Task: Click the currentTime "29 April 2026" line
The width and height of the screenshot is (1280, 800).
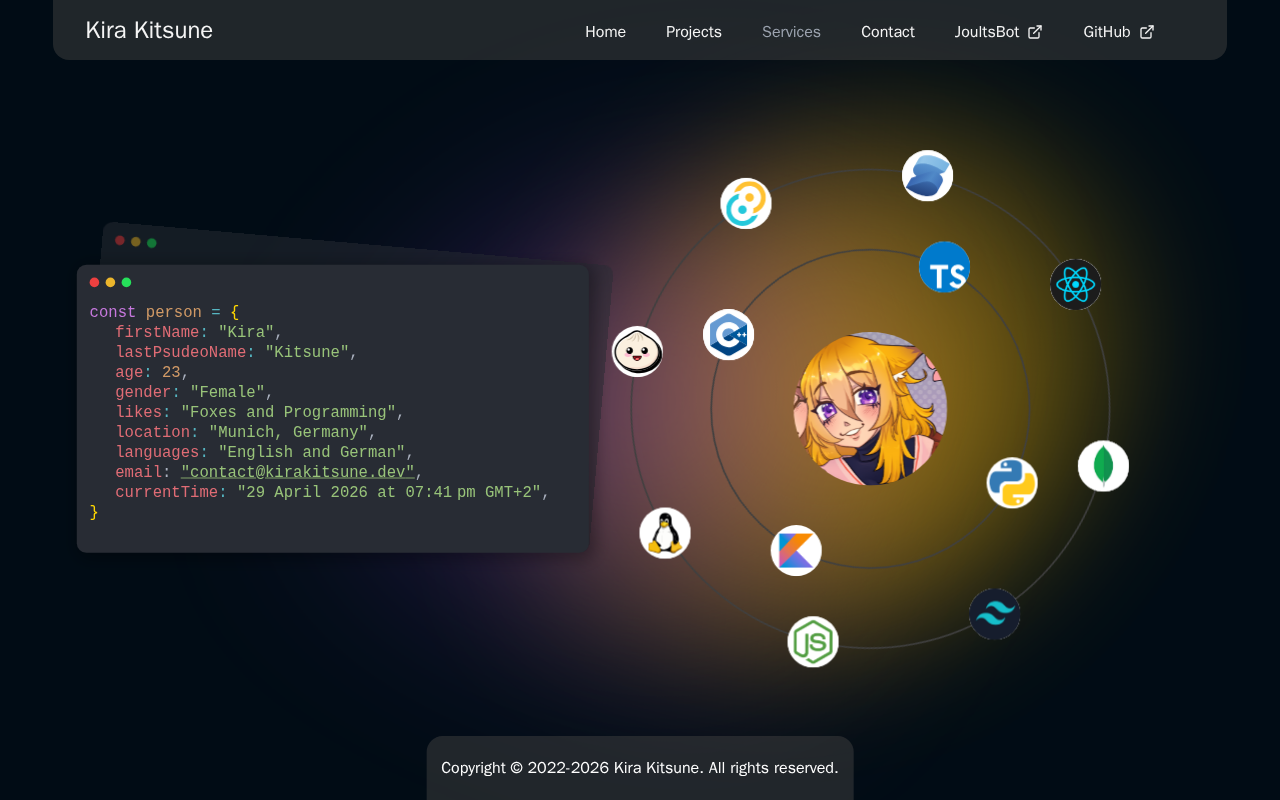Action: click(333, 492)
